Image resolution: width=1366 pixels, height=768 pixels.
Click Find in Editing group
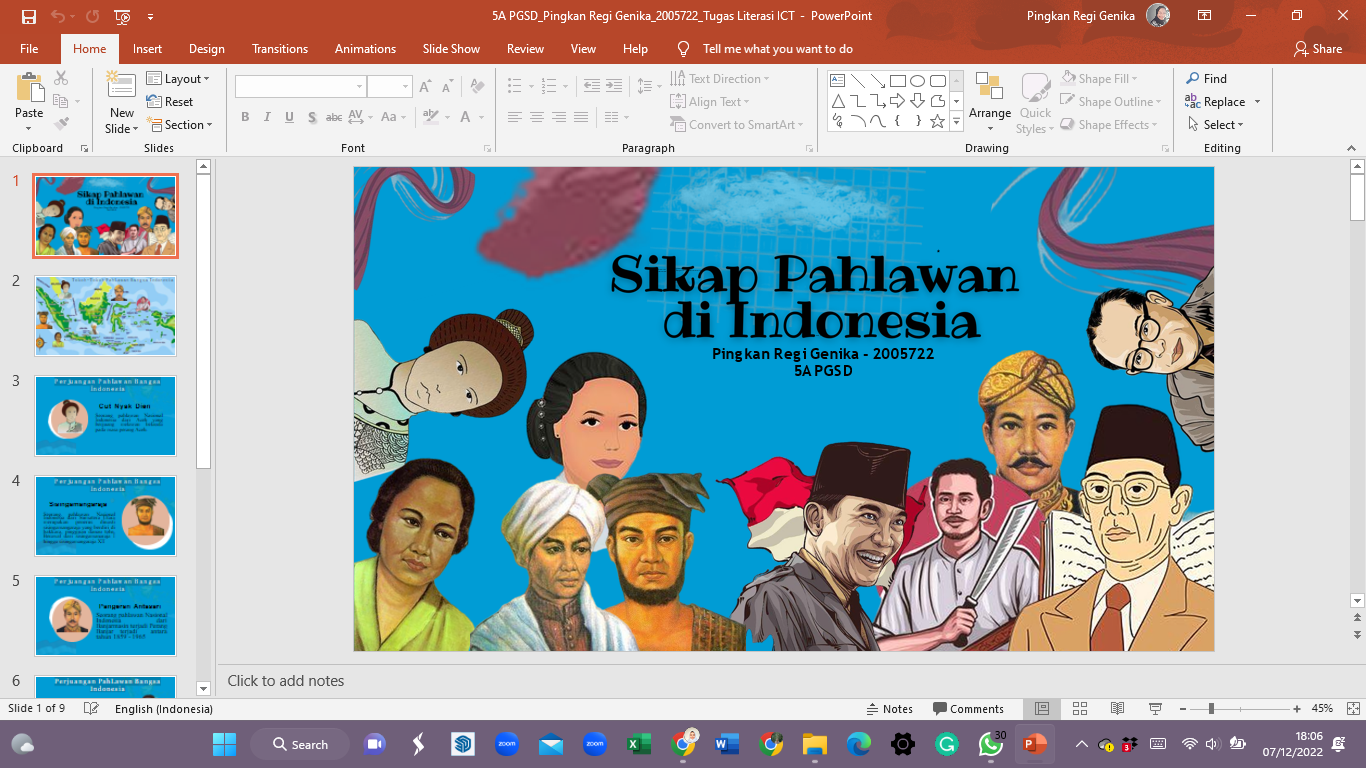click(x=1207, y=79)
